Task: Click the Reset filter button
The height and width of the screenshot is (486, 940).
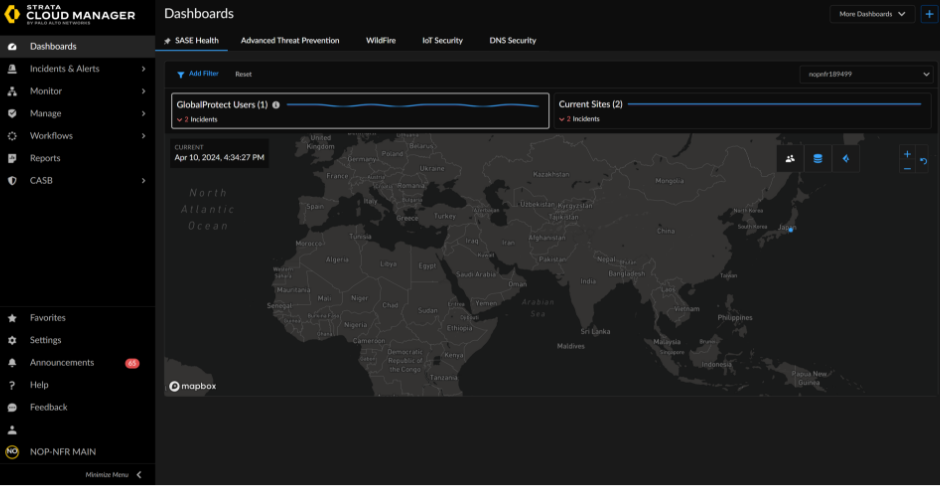Action: click(243, 74)
